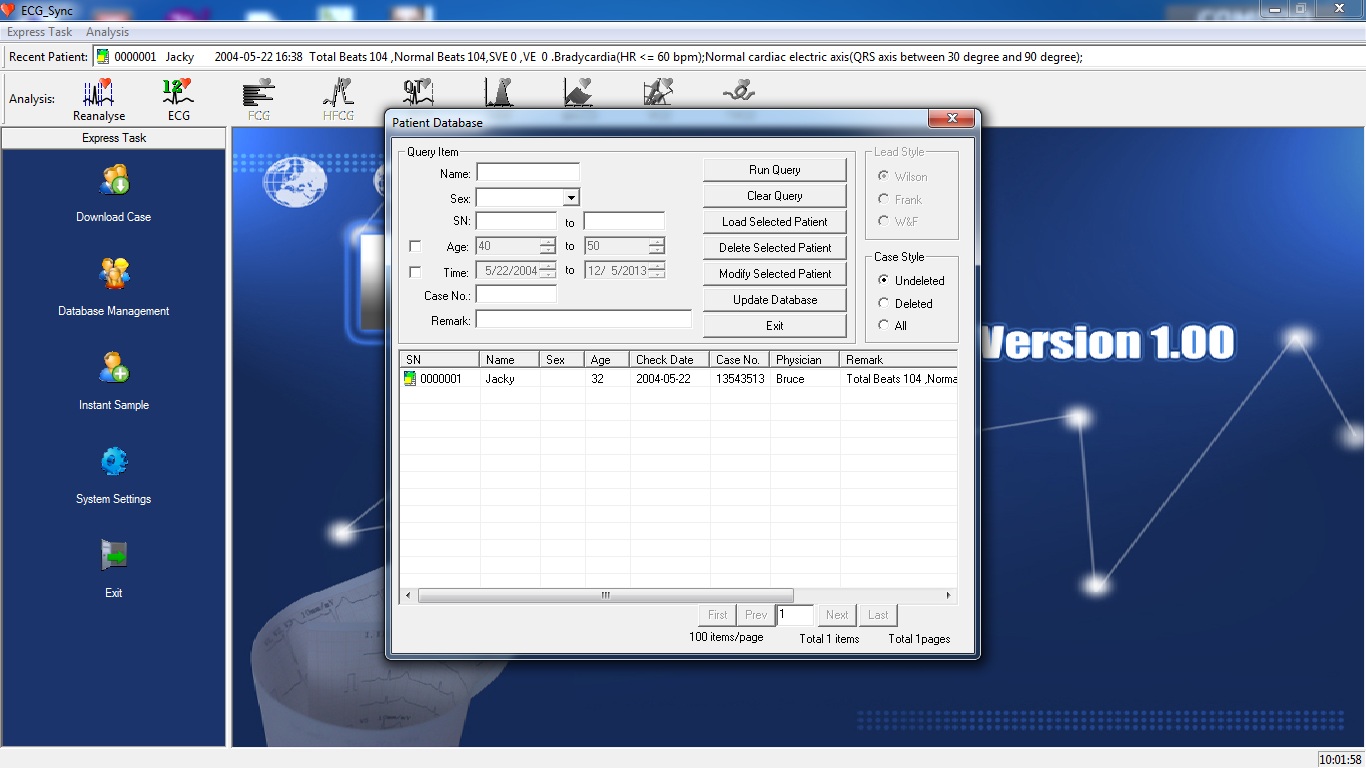Select the HFCG analysis icon
The width and height of the screenshot is (1366, 768).
click(x=338, y=94)
